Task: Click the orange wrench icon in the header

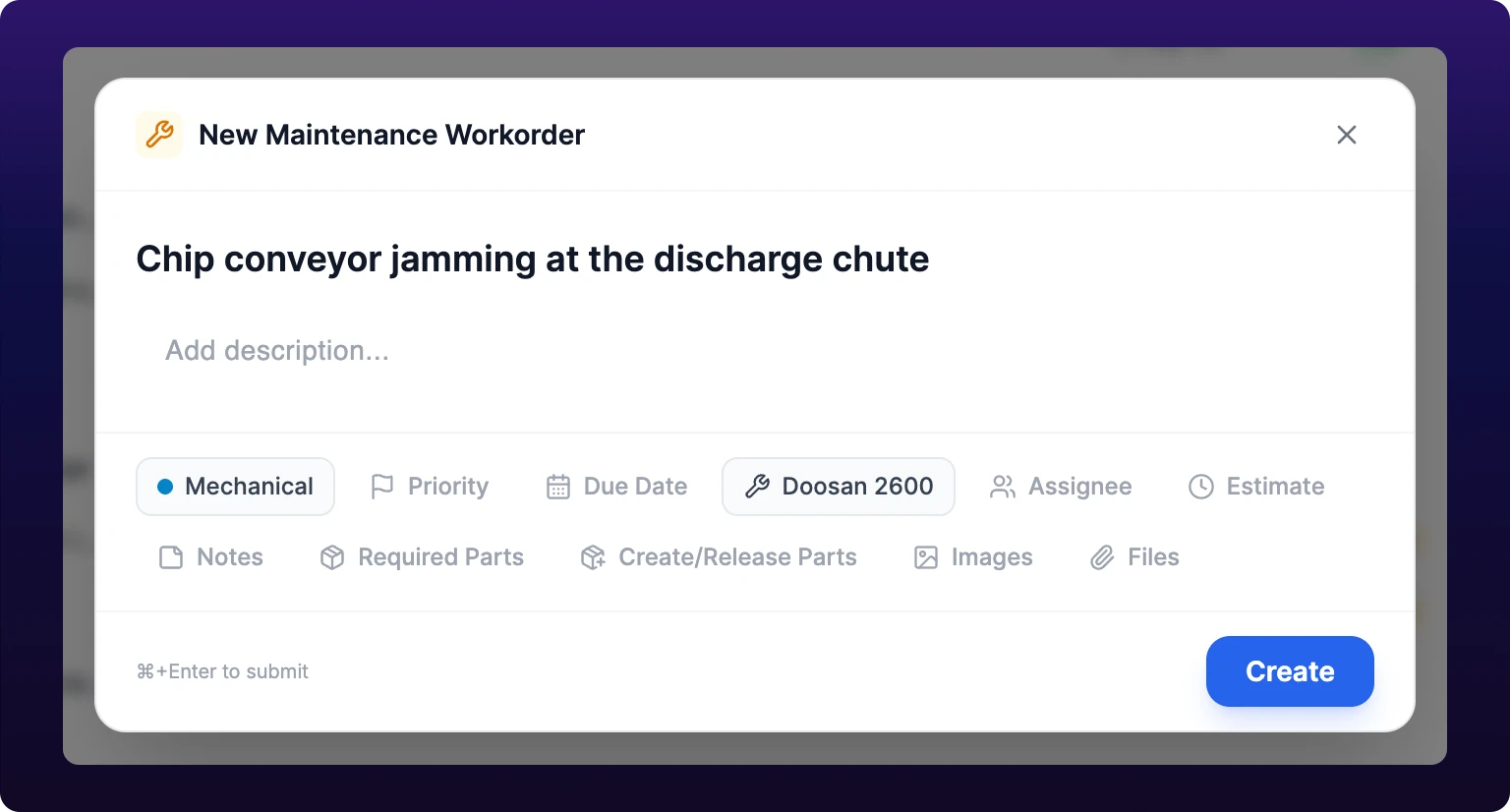Action: coord(159,135)
